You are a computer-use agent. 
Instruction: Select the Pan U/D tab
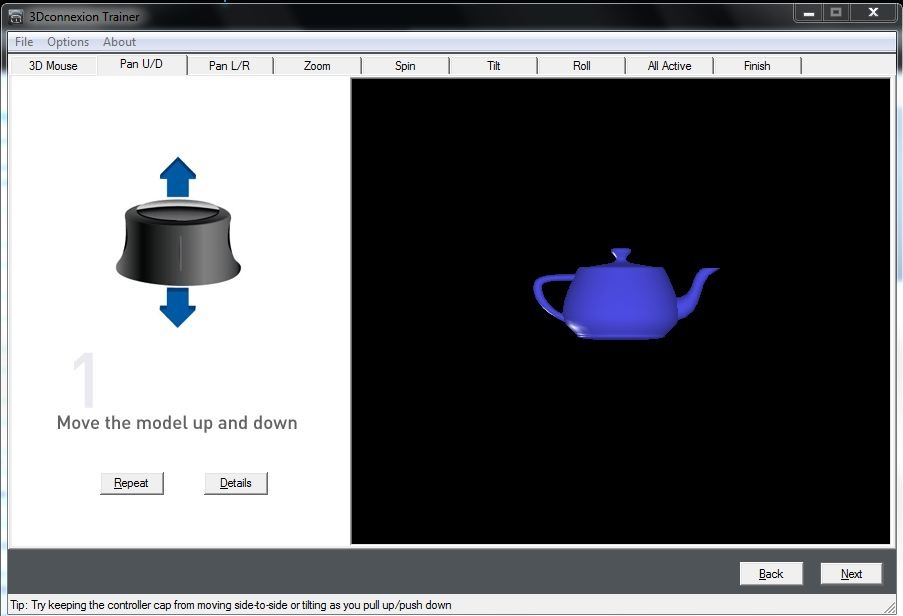(142, 64)
